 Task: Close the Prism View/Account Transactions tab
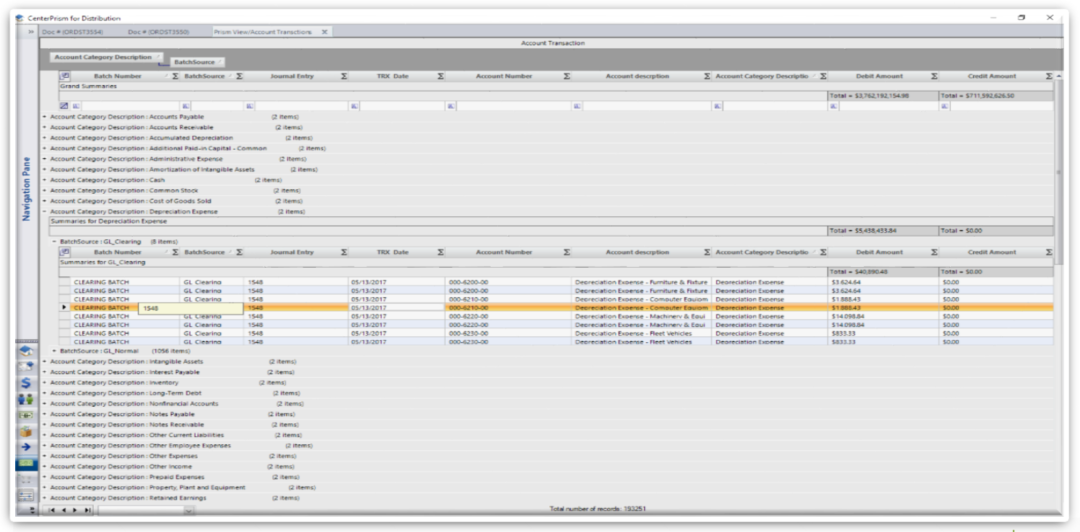(324, 32)
